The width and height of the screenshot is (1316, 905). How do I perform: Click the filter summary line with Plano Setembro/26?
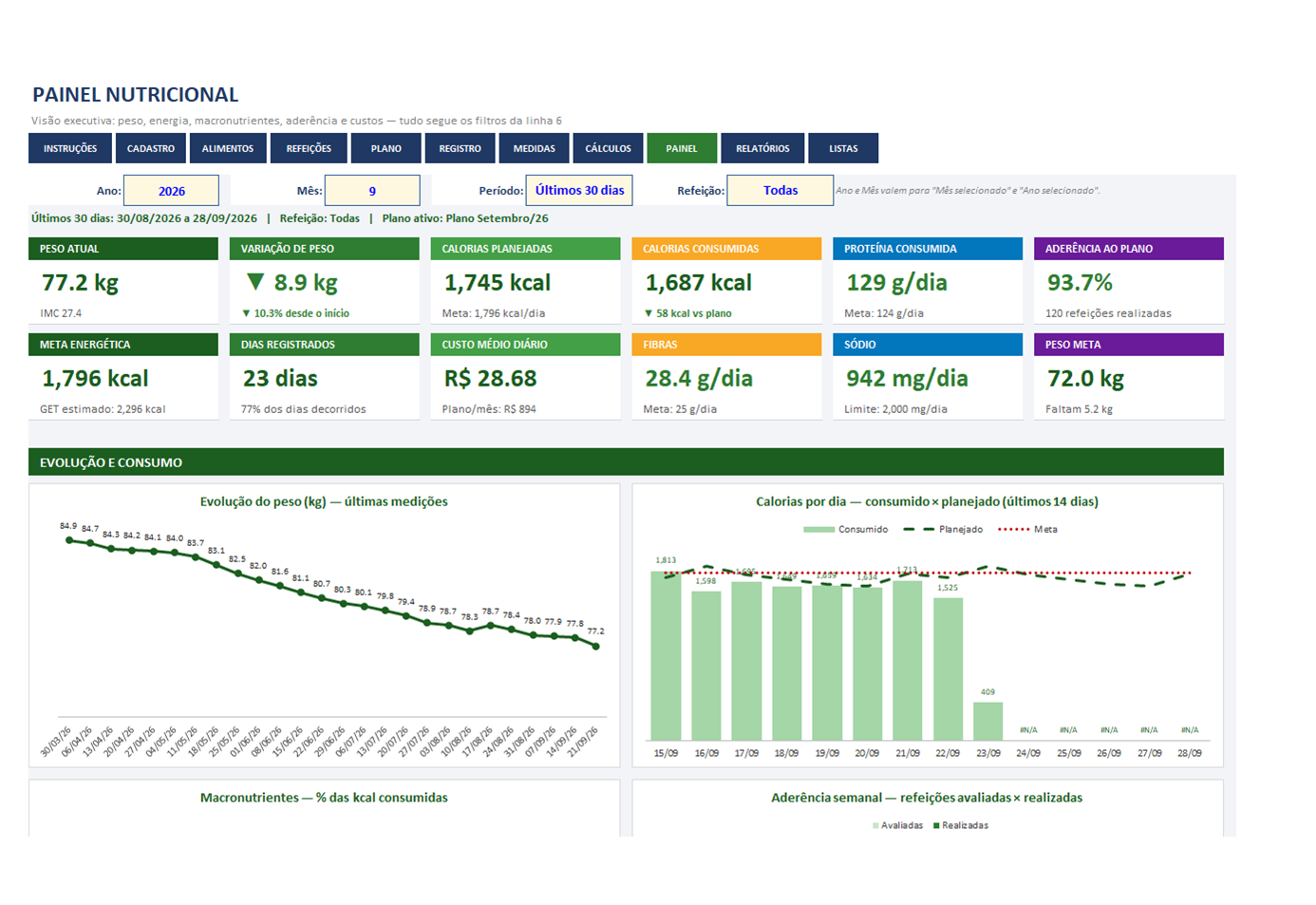point(290,218)
